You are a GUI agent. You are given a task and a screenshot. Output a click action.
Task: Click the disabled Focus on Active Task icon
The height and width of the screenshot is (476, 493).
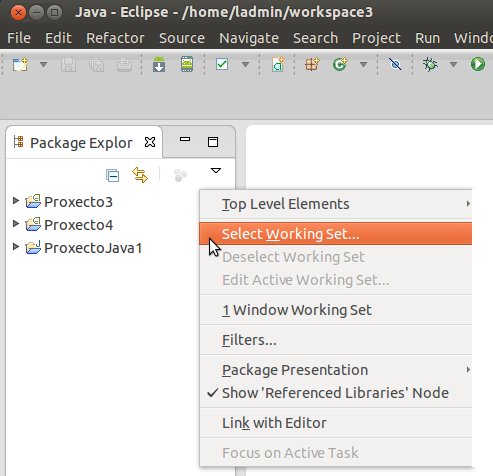[x=180, y=175]
